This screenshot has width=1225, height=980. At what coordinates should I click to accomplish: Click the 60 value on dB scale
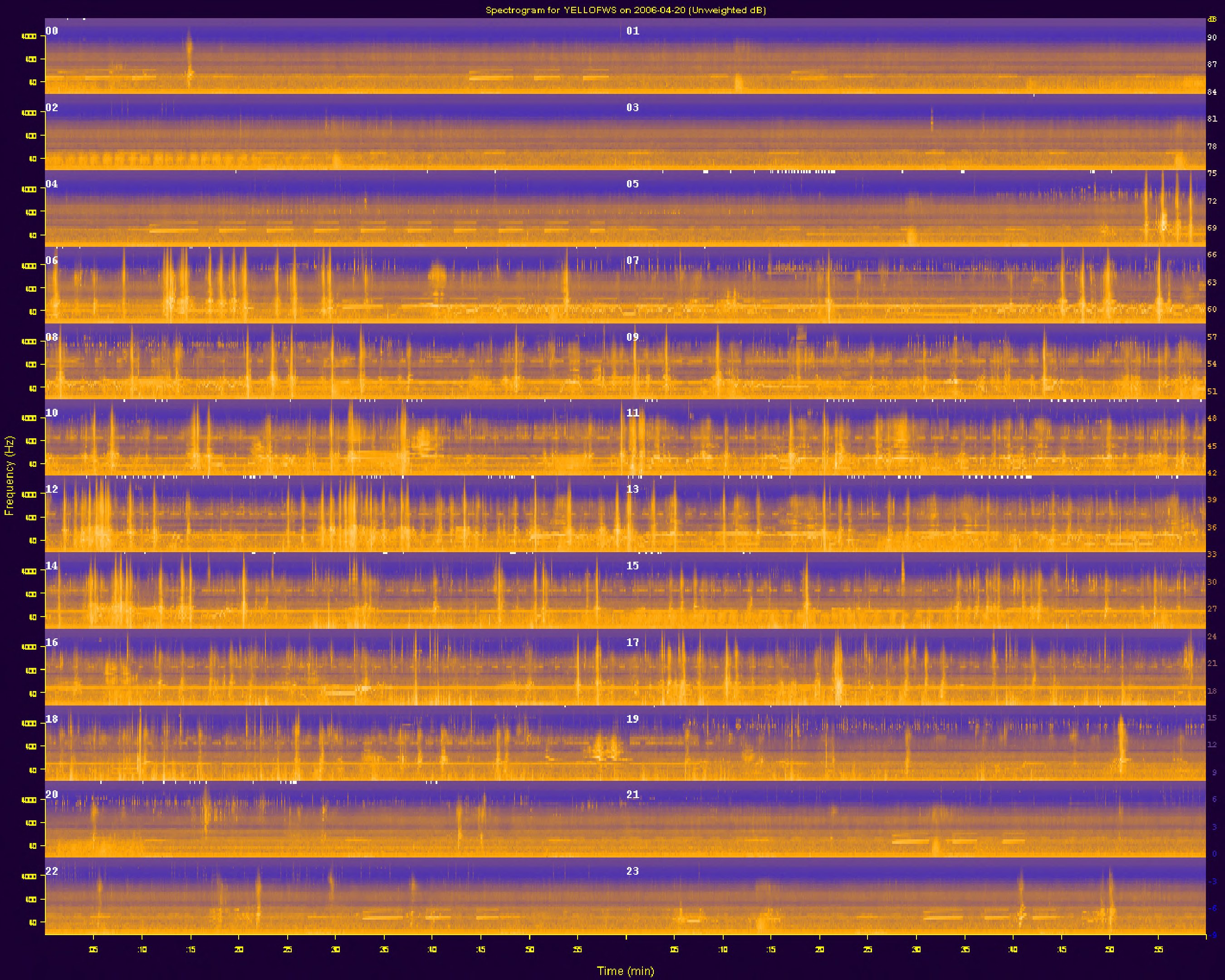pyautogui.click(x=1212, y=309)
